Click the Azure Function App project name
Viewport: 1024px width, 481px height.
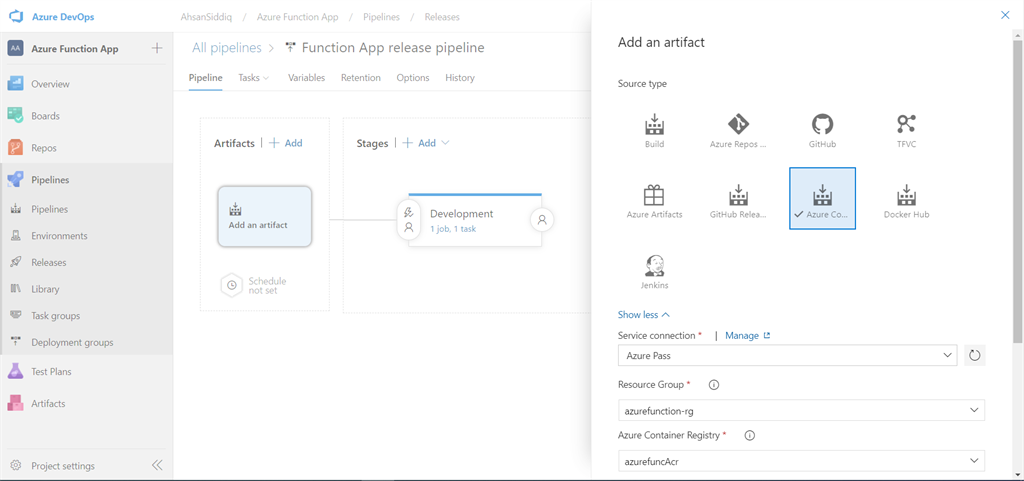75,49
